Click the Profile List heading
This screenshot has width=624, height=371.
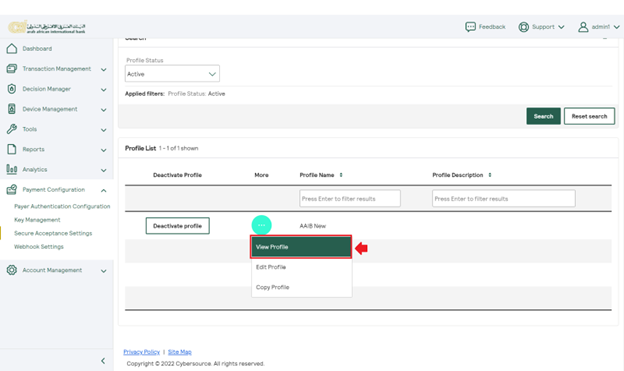coord(140,148)
